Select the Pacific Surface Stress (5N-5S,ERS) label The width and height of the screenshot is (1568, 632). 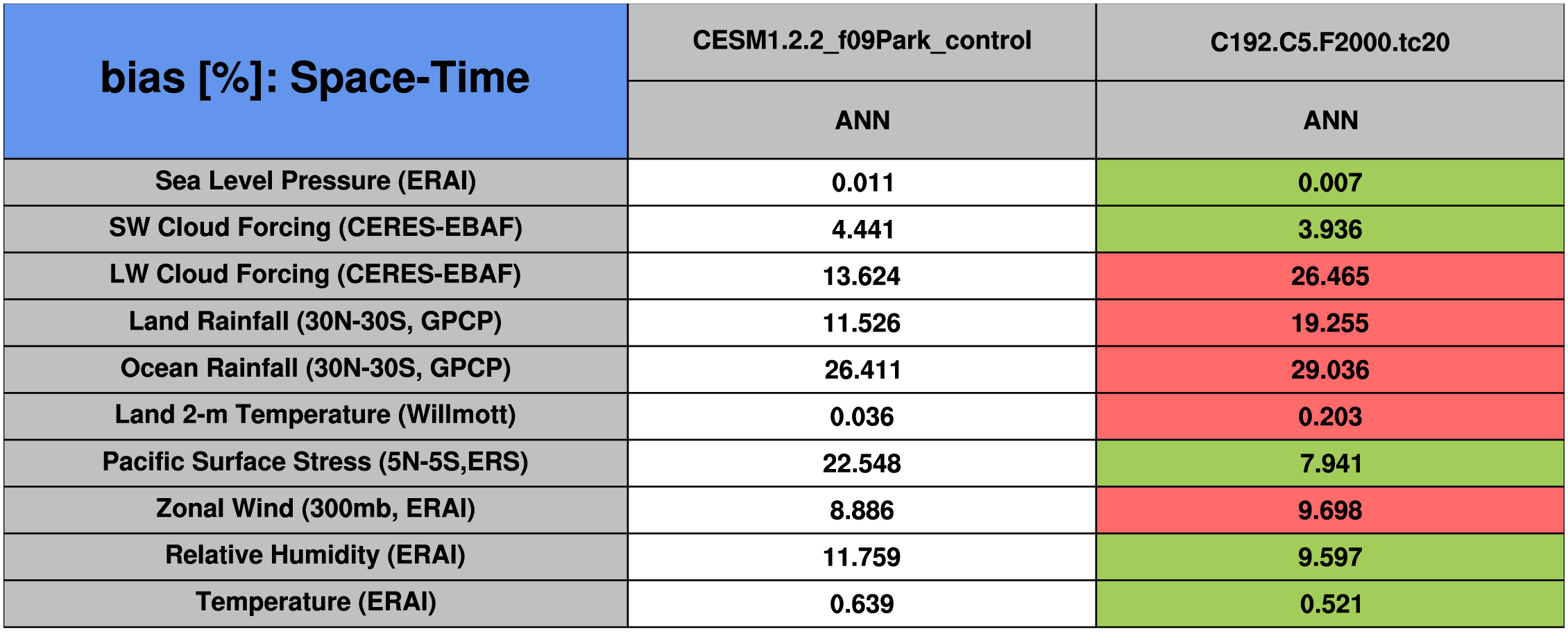coord(315,462)
